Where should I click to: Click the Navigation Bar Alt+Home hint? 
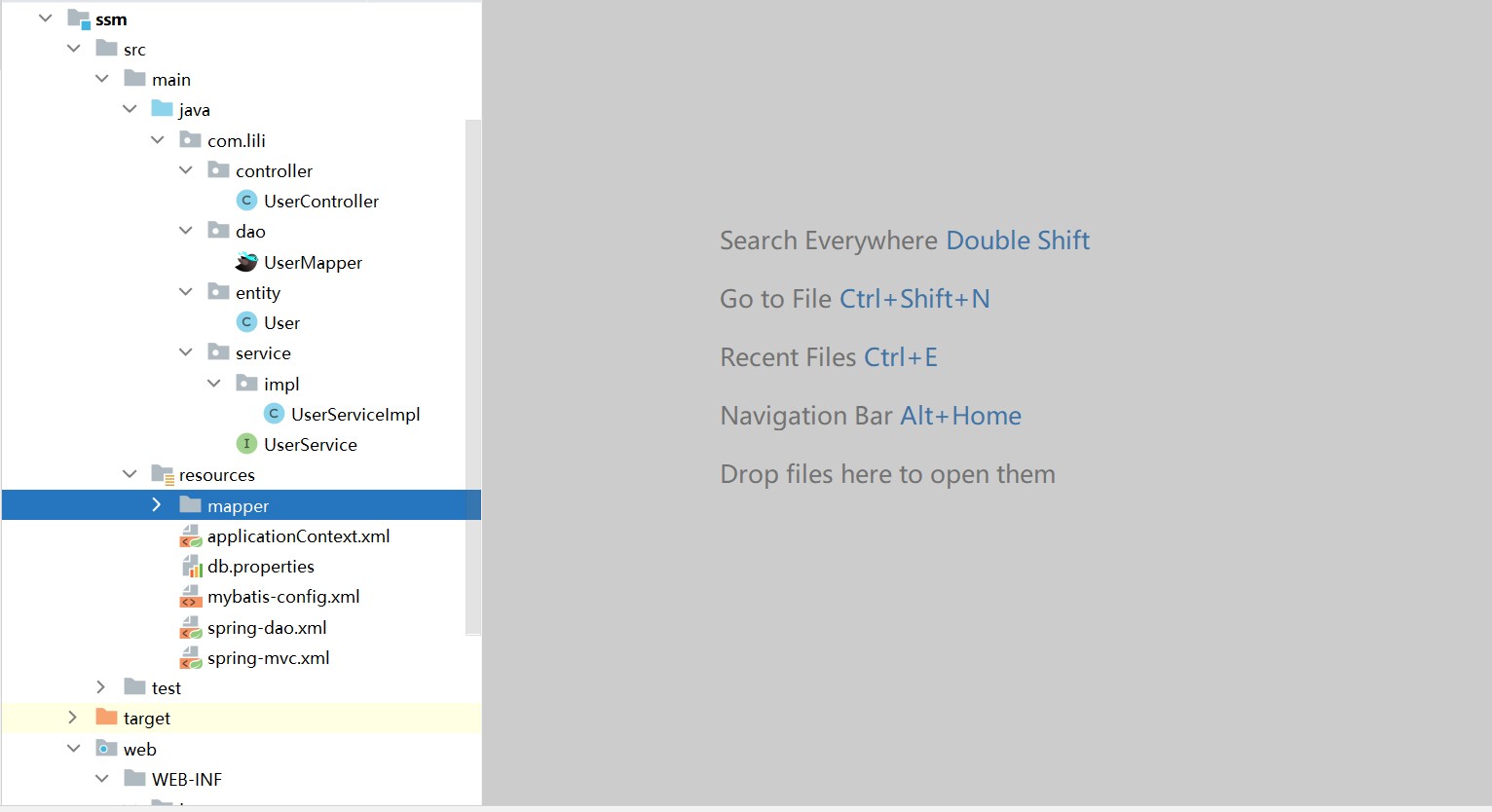click(871, 416)
